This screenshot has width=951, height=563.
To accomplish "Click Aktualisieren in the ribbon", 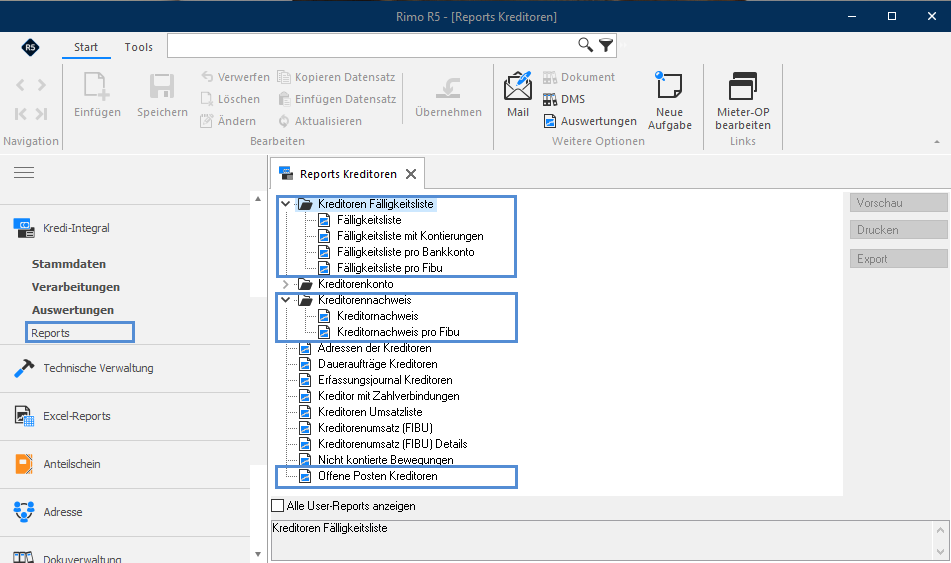I will (x=320, y=121).
